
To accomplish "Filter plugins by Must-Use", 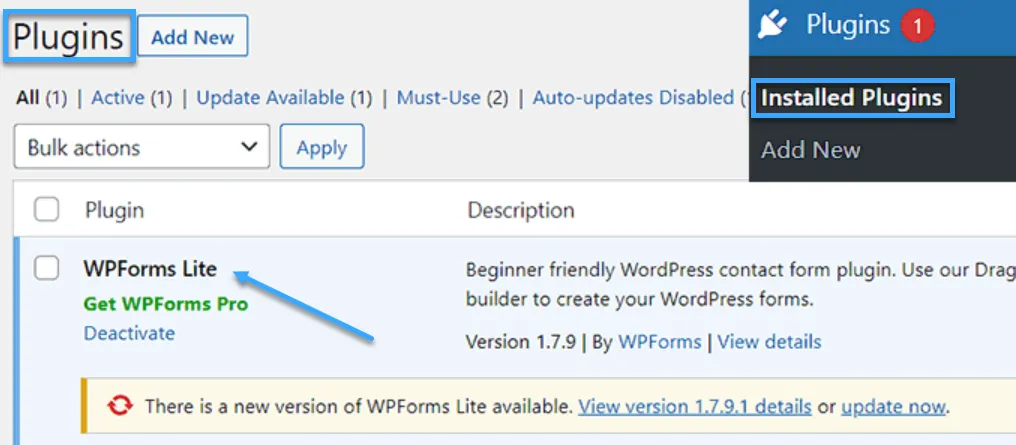I will click(439, 98).
